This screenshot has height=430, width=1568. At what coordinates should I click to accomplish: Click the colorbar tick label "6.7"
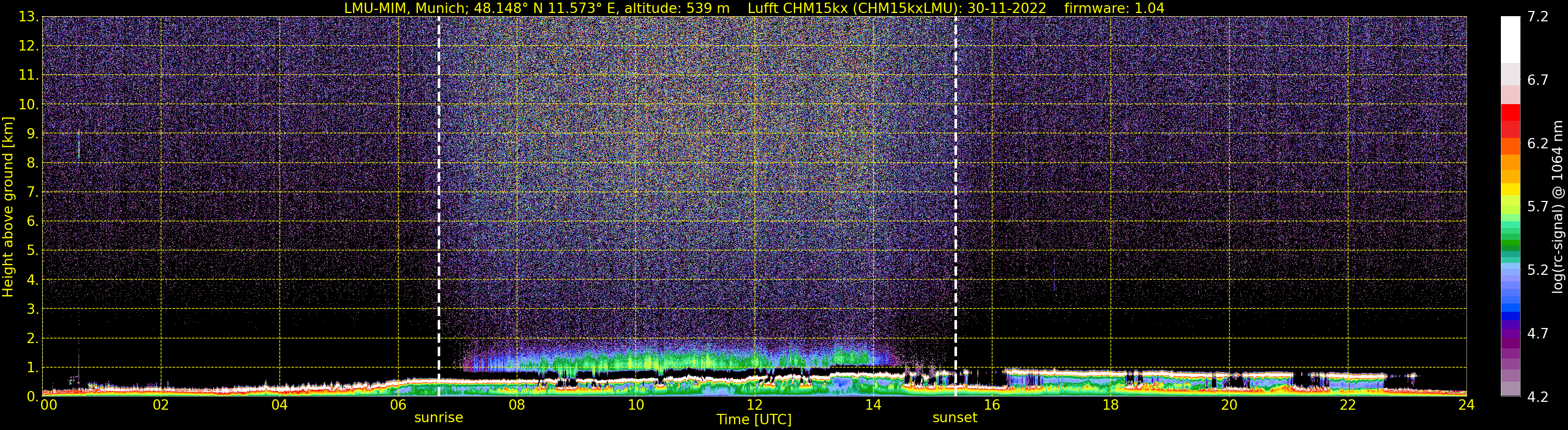pos(1537,80)
